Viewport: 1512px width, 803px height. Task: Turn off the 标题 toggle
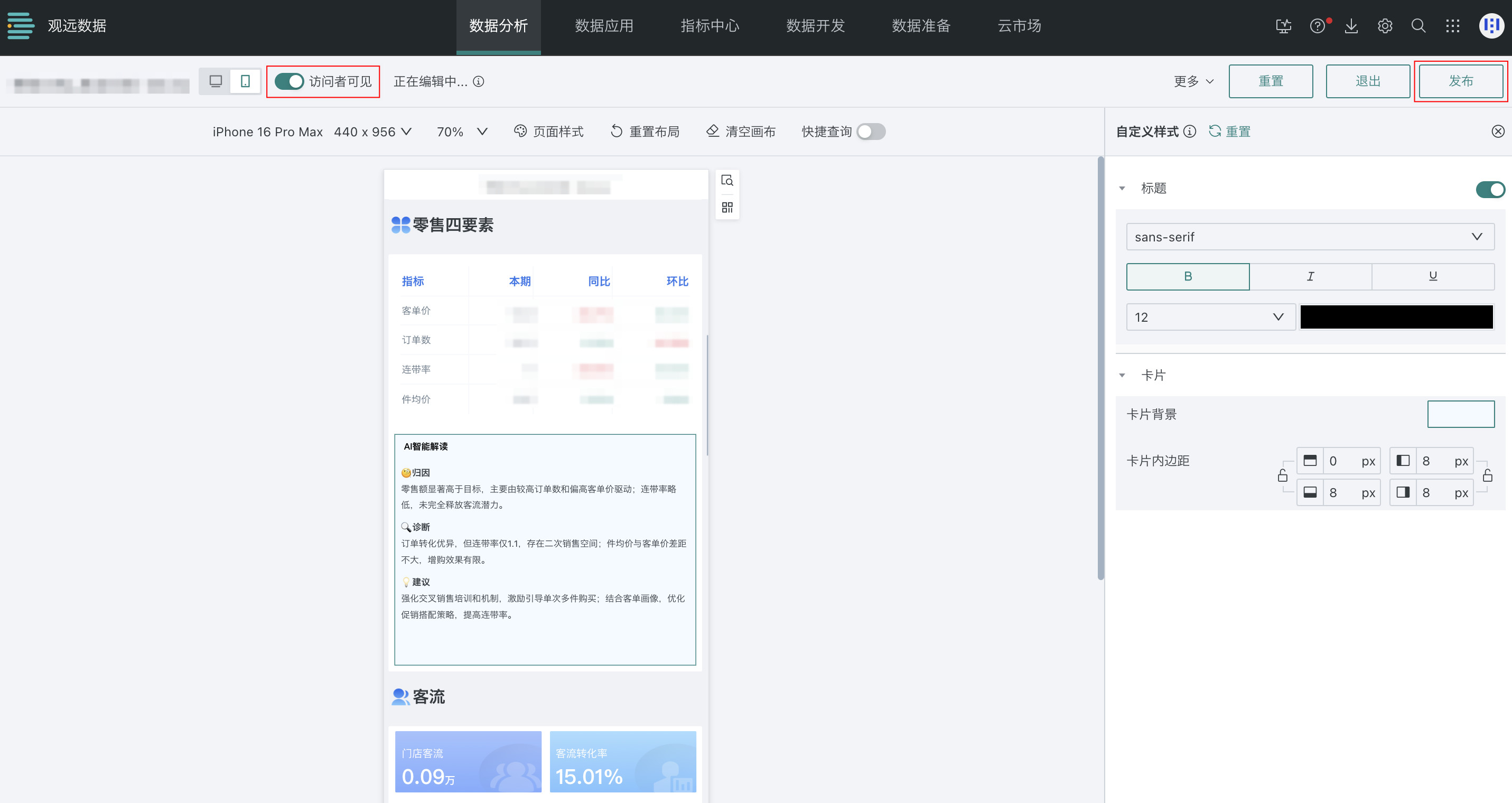[x=1490, y=189]
